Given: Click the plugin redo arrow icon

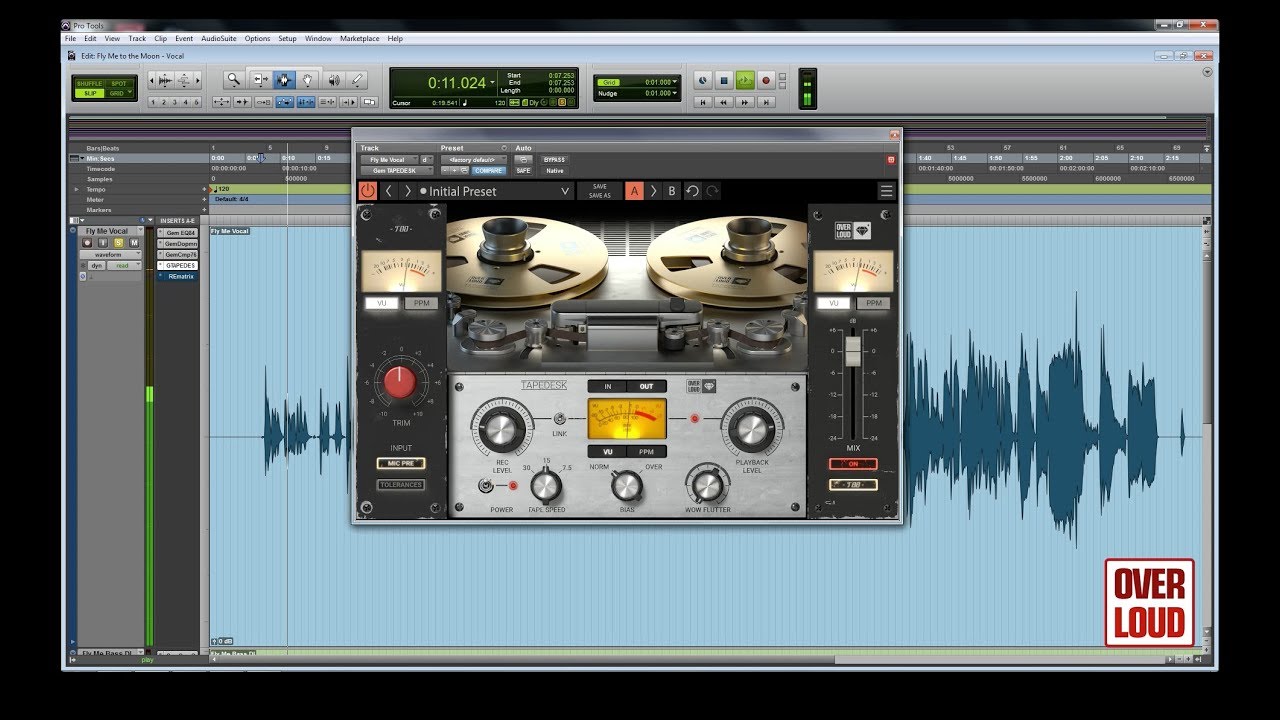Looking at the screenshot, I should pos(712,191).
